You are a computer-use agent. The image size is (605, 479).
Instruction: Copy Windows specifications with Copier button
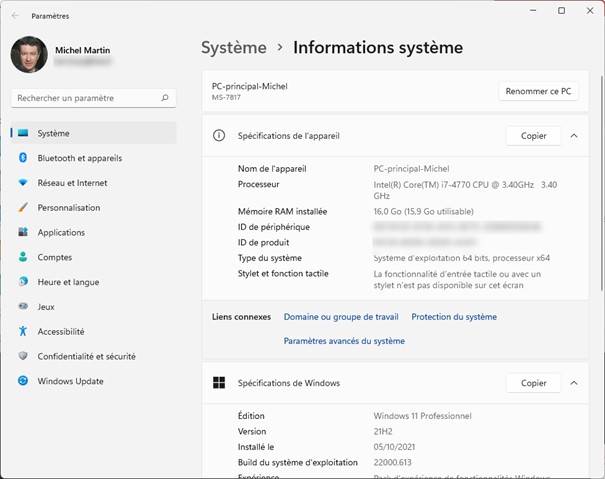pyautogui.click(x=533, y=383)
